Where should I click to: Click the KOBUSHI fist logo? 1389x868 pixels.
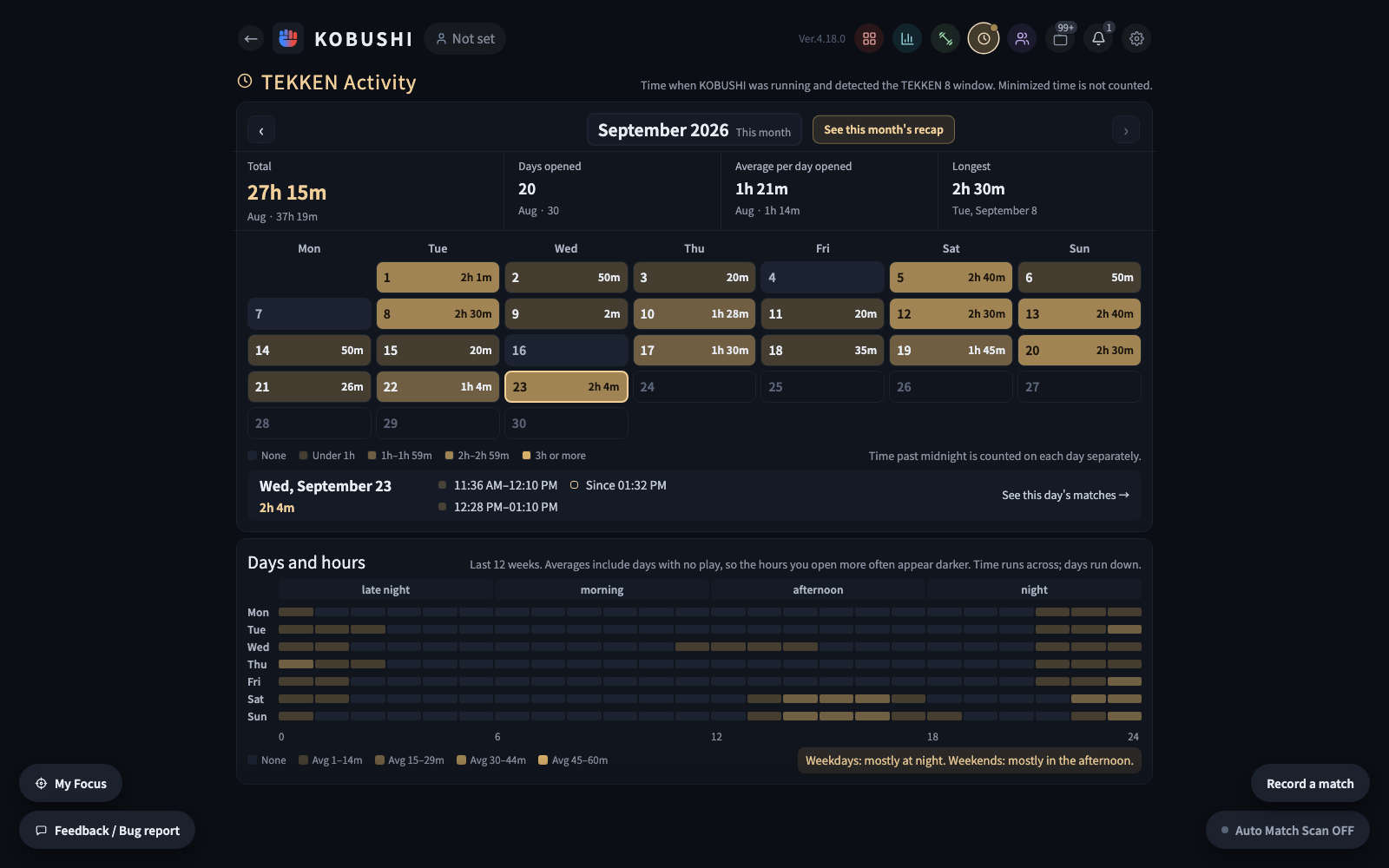288,38
